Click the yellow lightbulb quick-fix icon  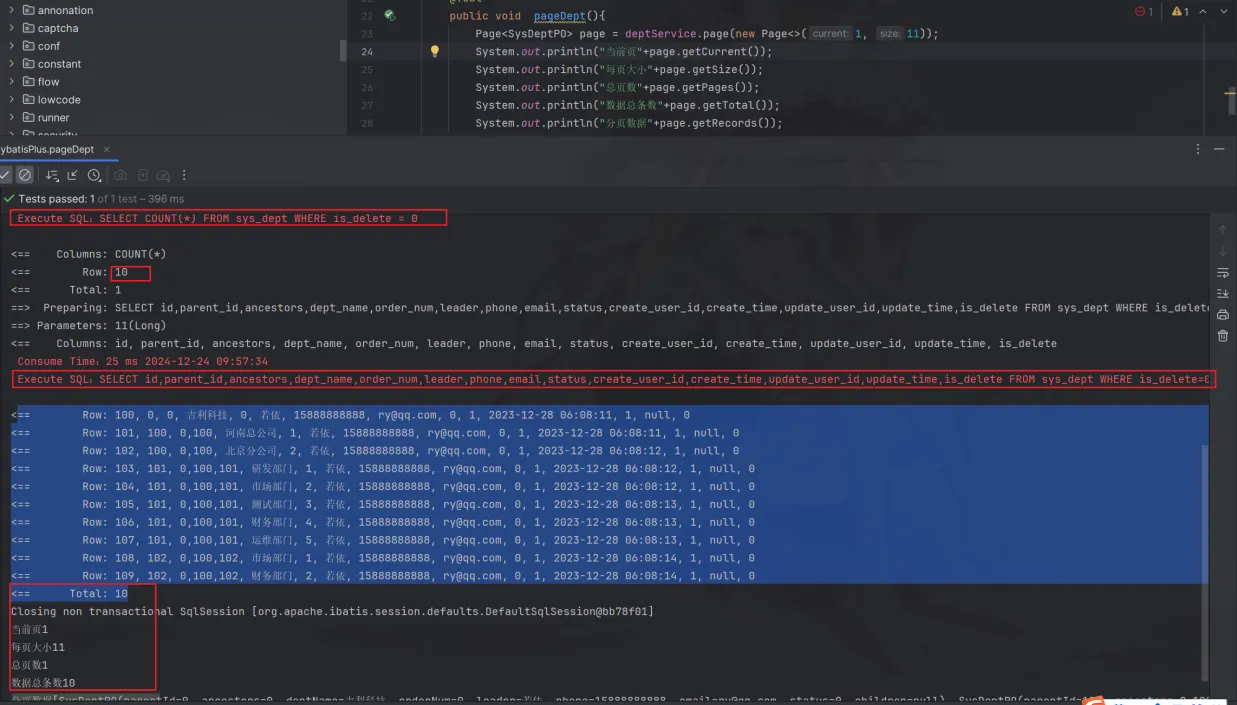[434, 51]
